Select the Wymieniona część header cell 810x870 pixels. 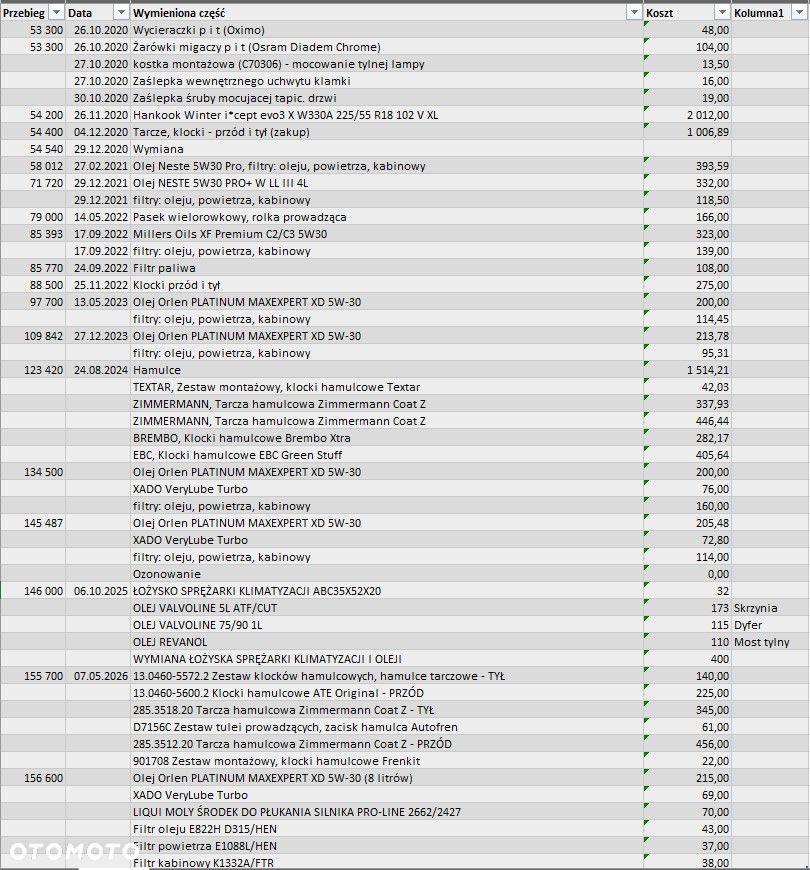point(387,12)
